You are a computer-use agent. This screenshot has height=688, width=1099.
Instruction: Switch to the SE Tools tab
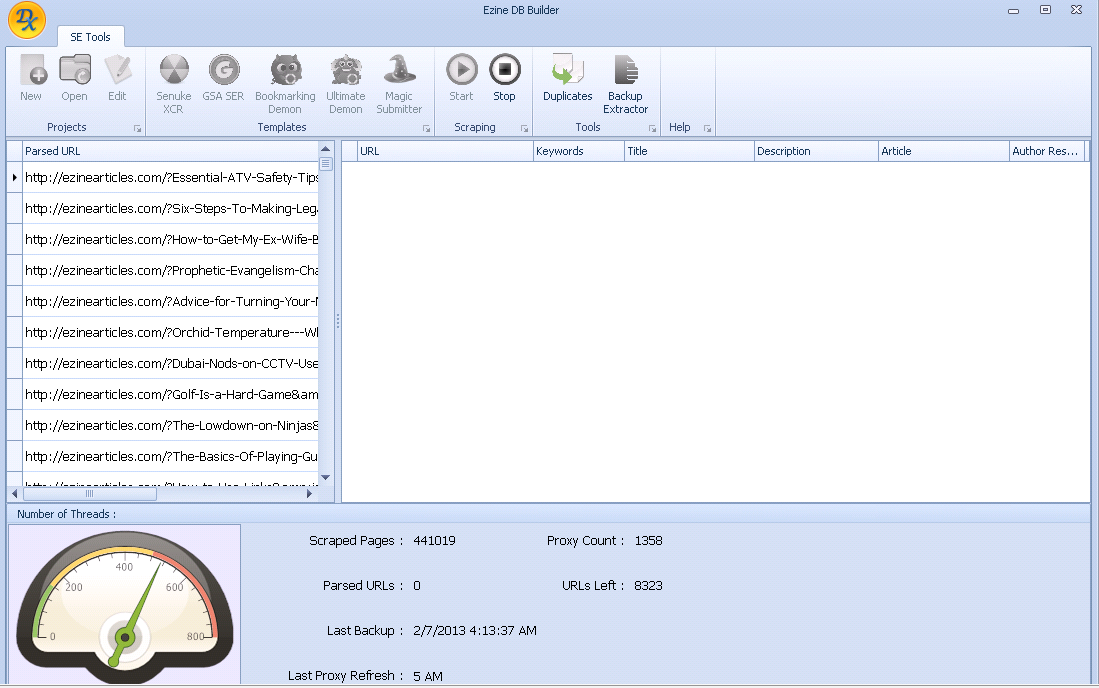(90, 37)
